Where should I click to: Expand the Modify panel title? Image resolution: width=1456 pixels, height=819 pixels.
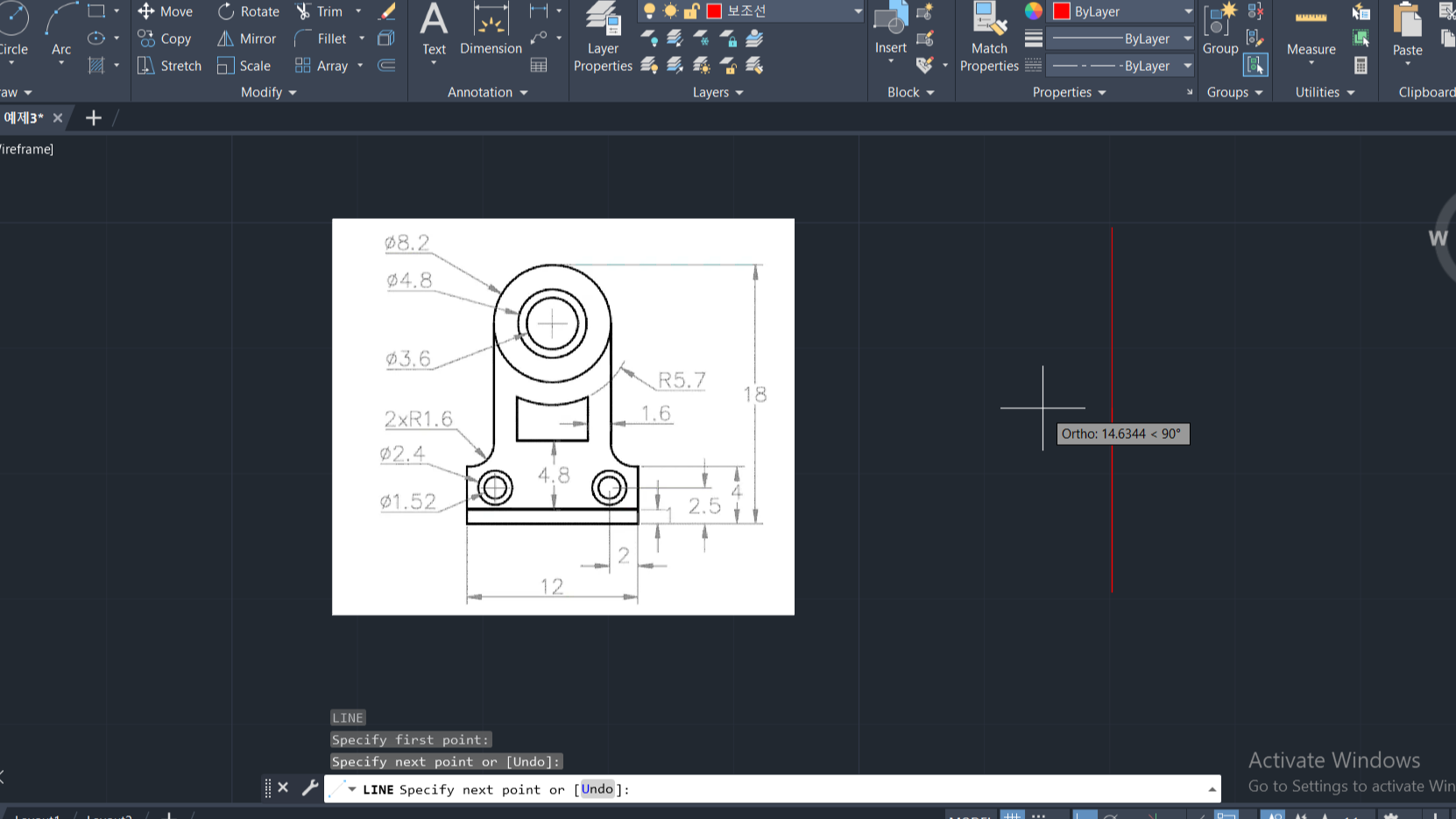[269, 92]
